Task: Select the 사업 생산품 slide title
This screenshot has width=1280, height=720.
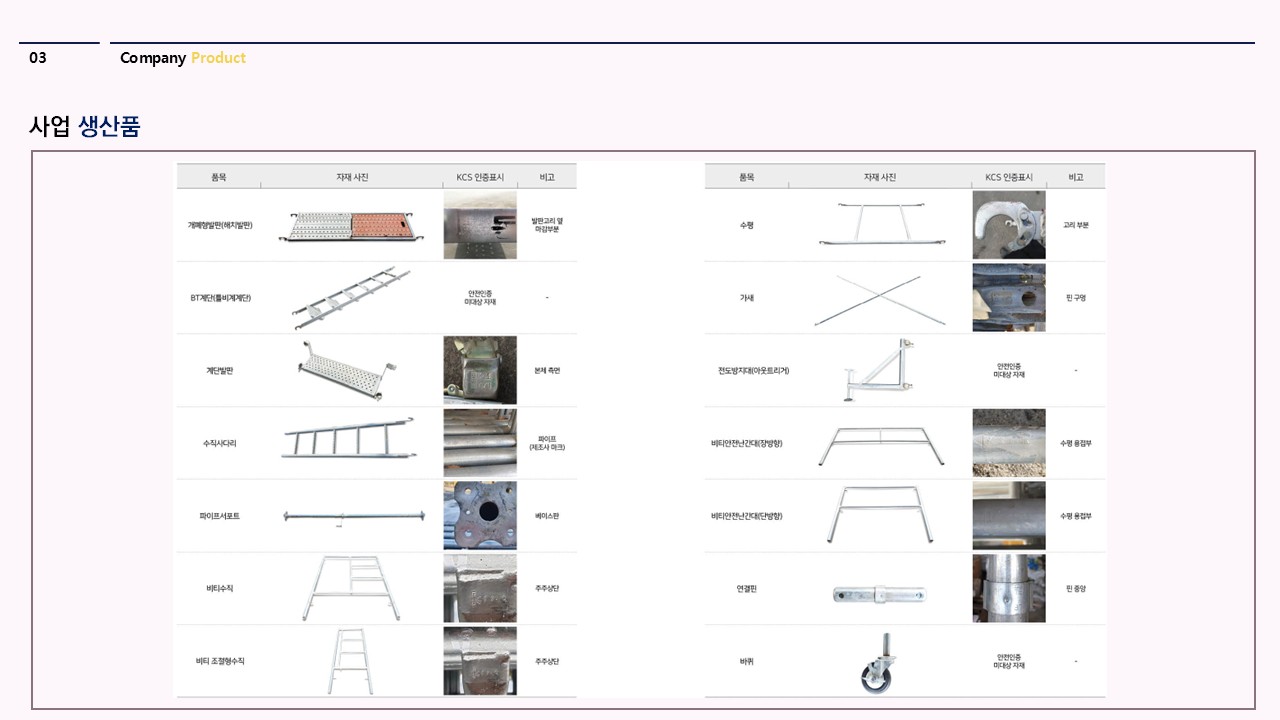Action: [x=85, y=126]
